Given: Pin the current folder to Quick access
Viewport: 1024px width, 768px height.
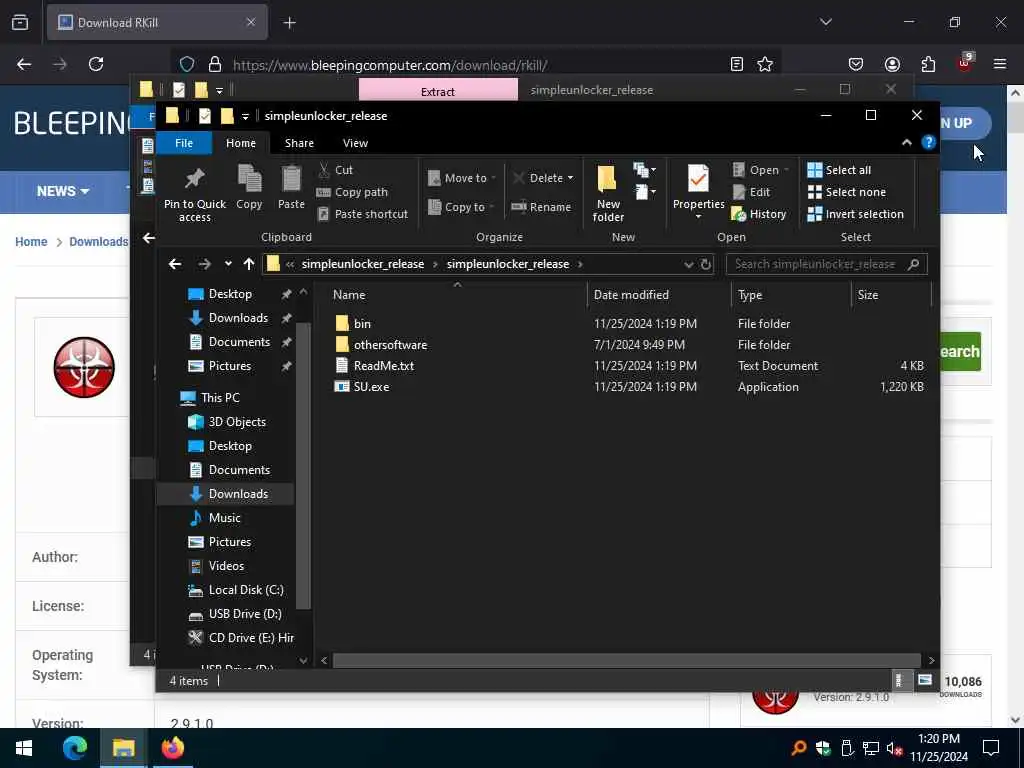Looking at the screenshot, I should click(x=195, y=193).
